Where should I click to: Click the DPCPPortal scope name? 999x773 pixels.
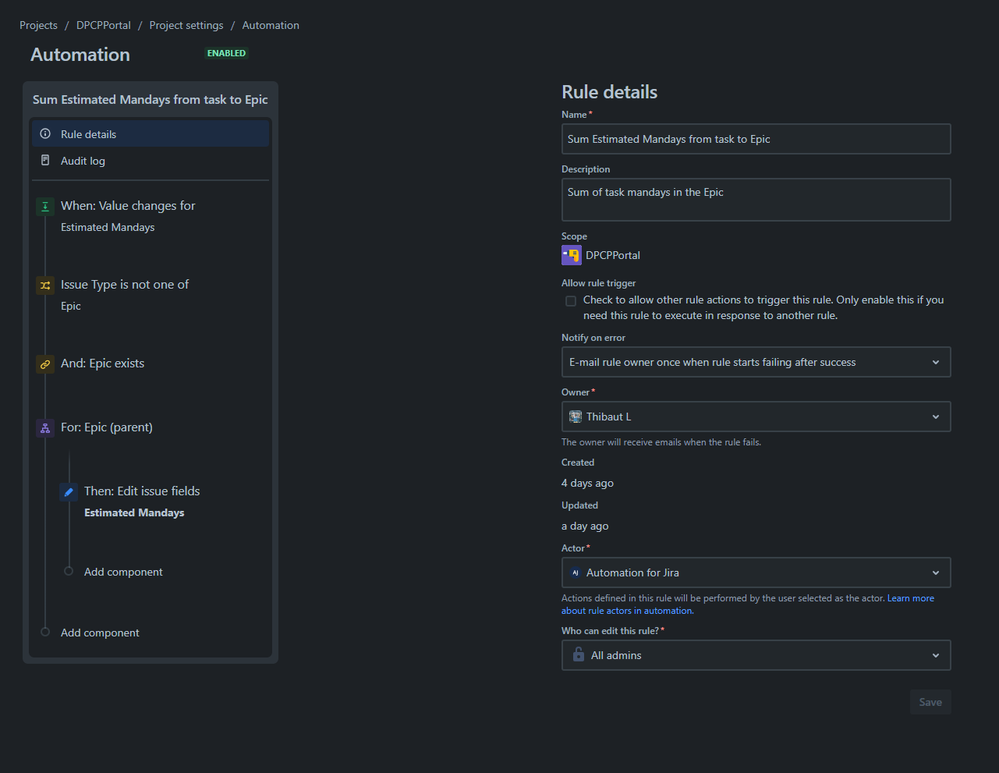tap(613, 256)
